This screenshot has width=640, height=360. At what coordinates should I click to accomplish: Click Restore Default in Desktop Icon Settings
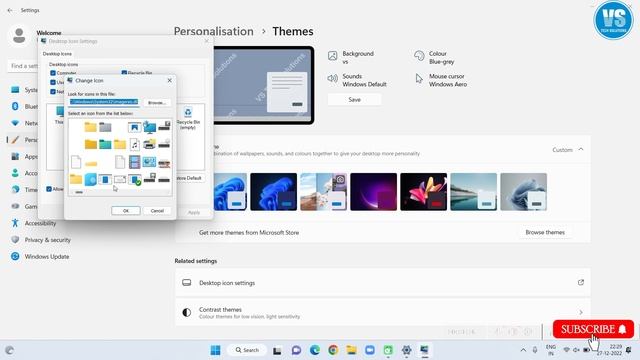[x=190, y=178]
